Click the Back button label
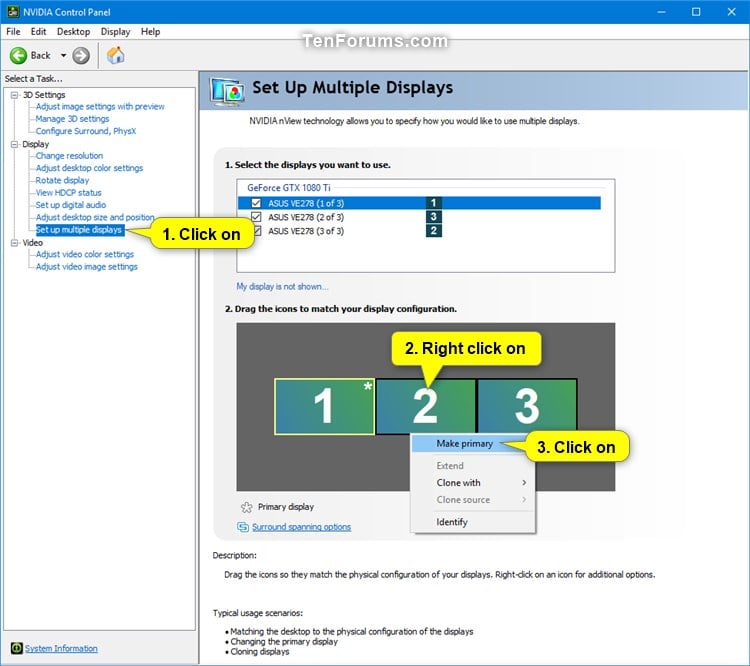This screenshot has width=750, height=666. point(40,56)
